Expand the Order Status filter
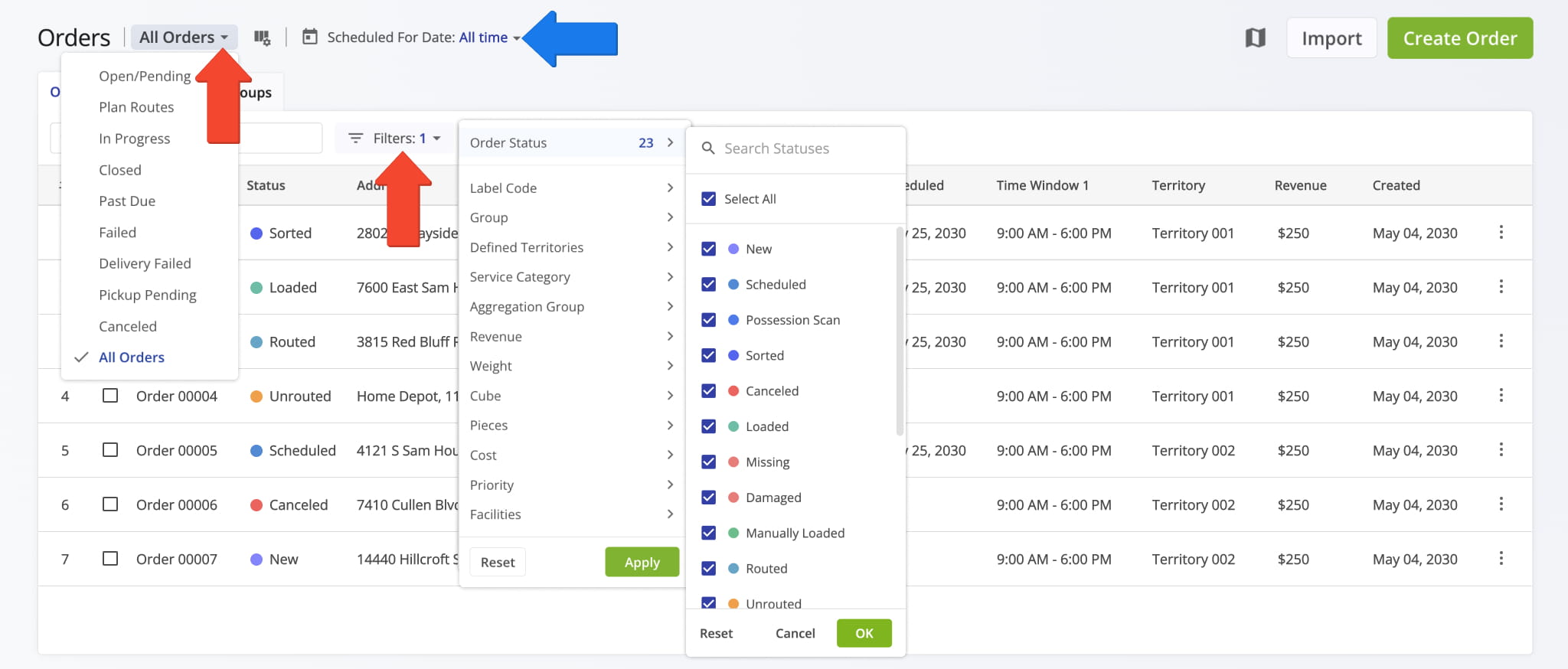 [x=571, y=142]
